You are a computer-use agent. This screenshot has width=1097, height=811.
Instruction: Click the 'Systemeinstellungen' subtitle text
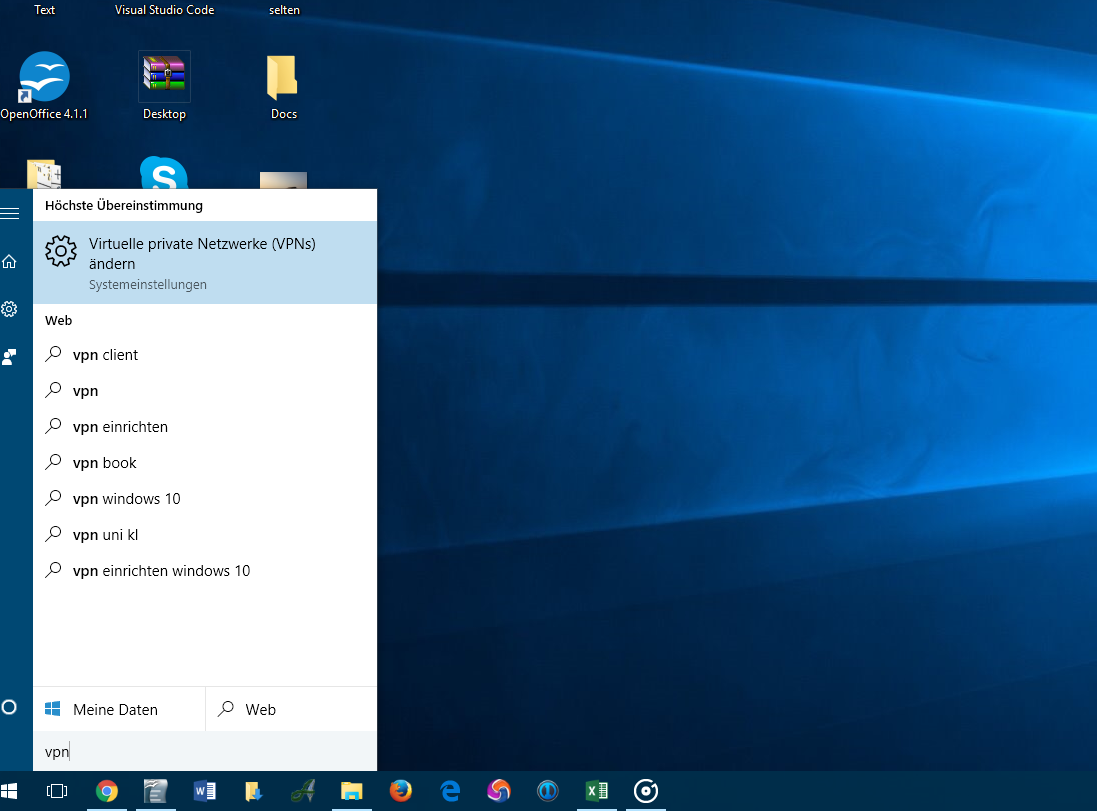148,285
